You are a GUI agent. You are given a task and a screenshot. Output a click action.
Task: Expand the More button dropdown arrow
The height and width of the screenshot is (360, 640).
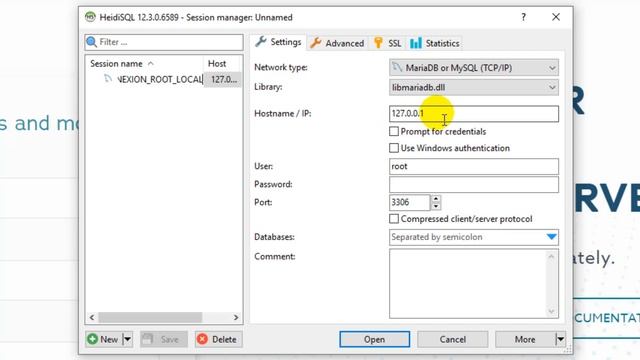560,339
